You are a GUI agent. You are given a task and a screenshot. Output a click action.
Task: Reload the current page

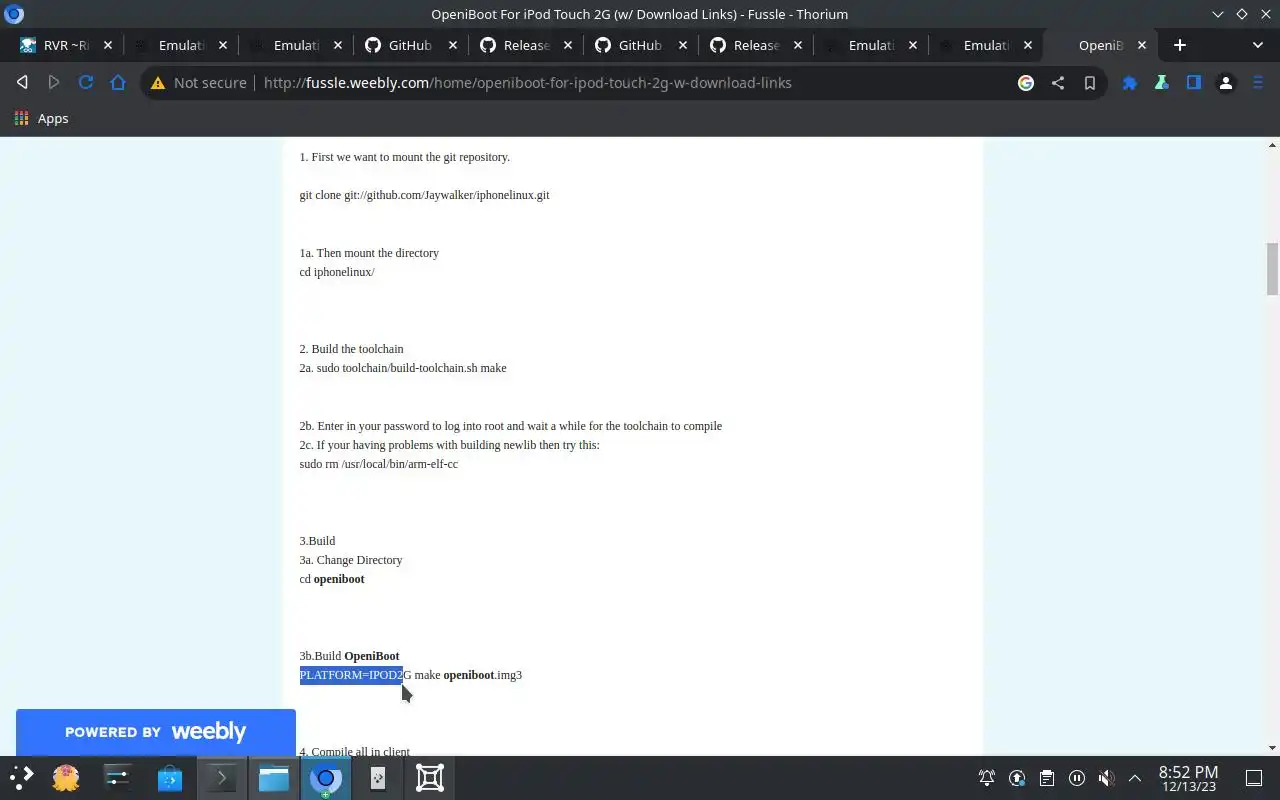pyautogui.click(x=86, y=83)
